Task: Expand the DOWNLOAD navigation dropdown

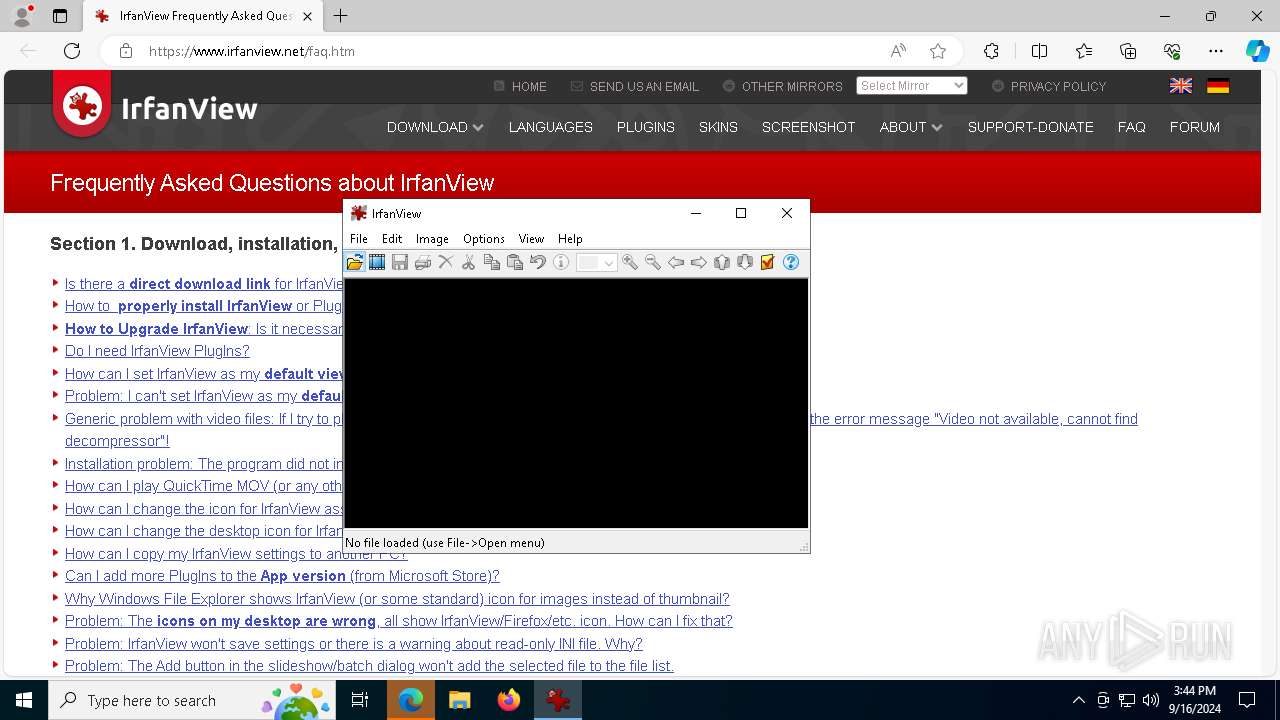Action: pyautogui.click(x=435, y=127)
